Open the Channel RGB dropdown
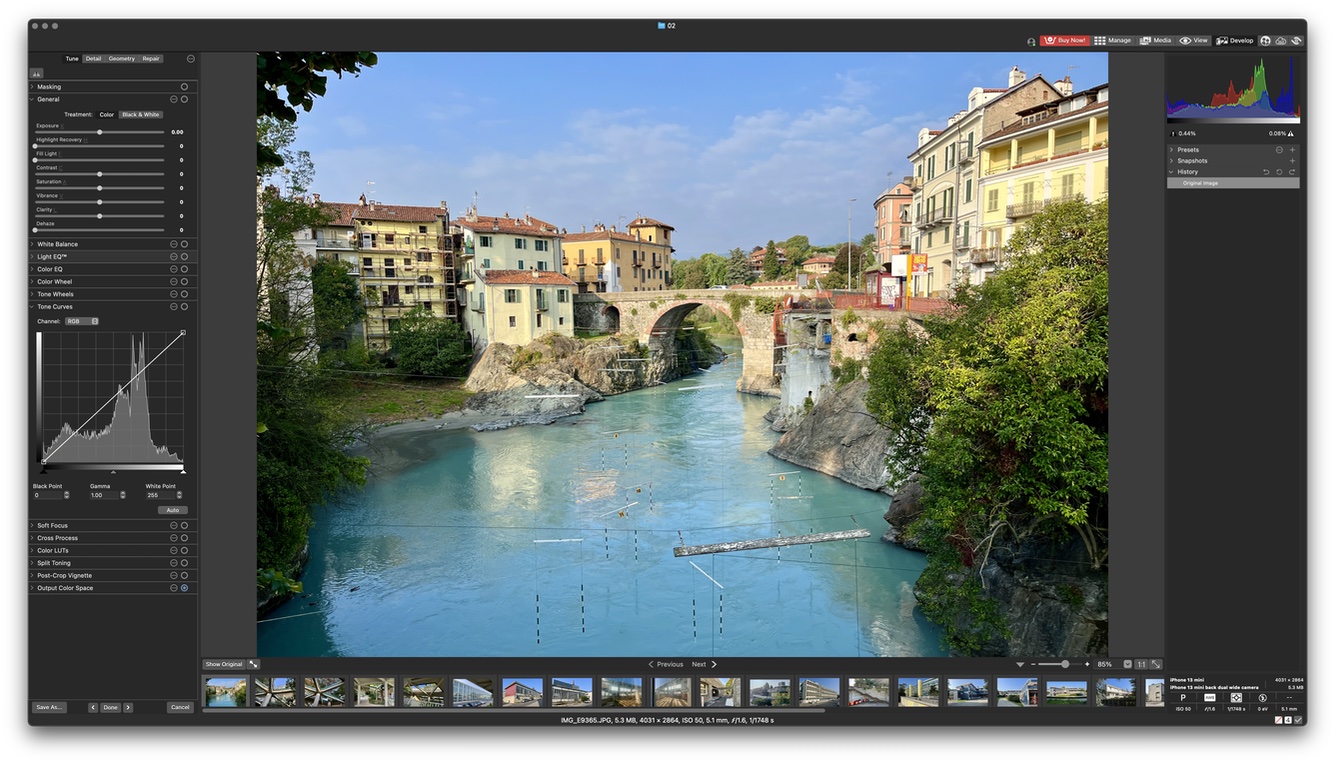The width and height of the screenshot is (1336, 763). pos(82,321)
